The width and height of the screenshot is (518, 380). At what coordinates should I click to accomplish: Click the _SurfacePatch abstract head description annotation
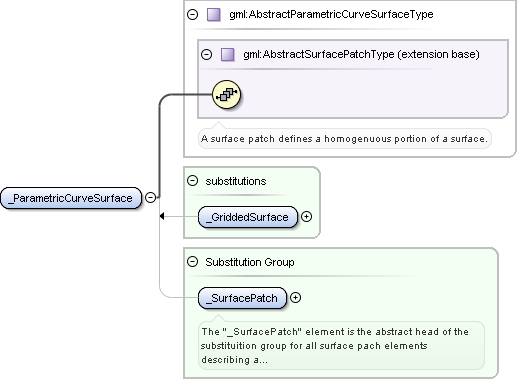point(341,346)
